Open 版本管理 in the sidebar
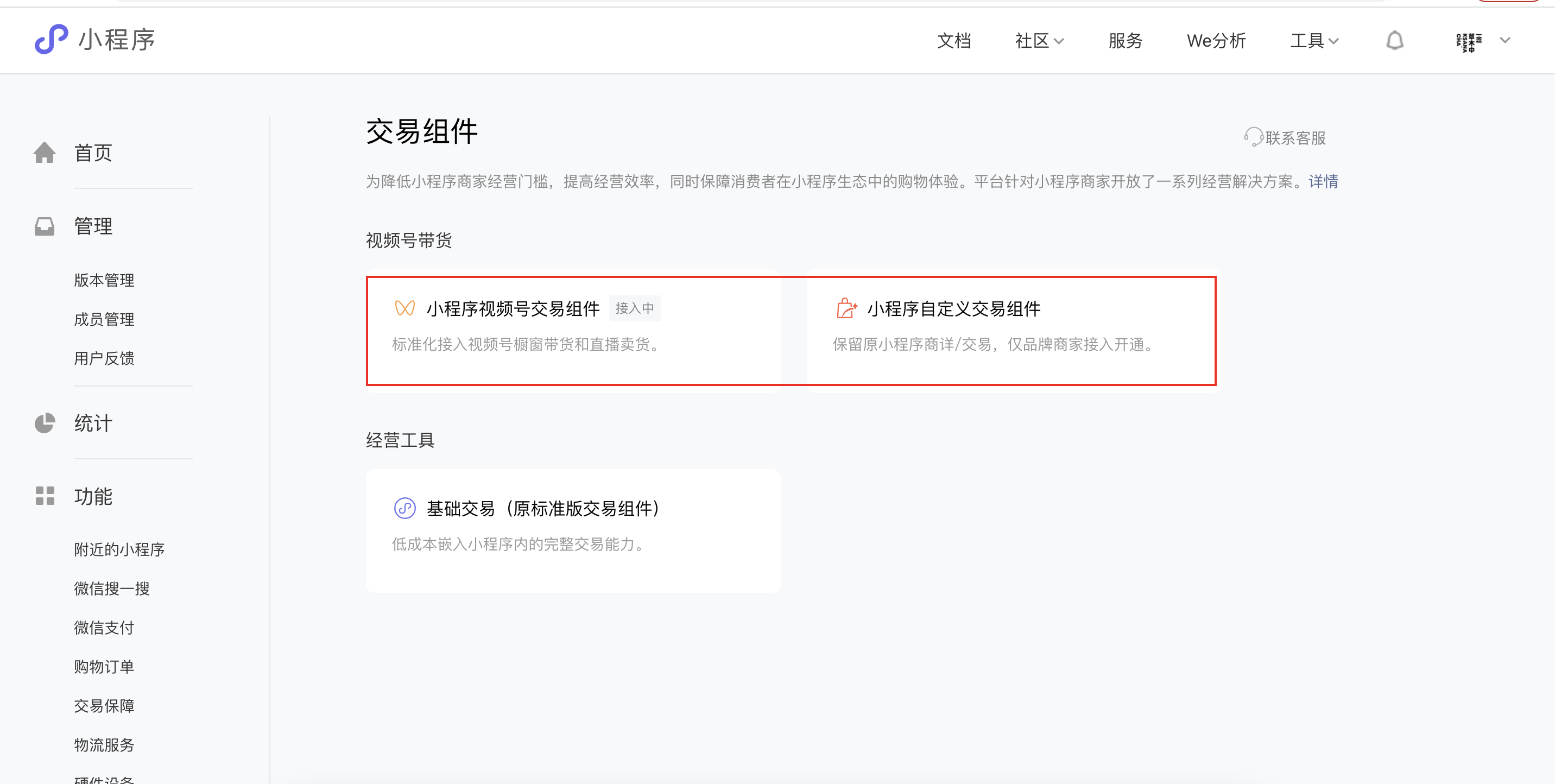Viewport: 1555px width, 784px height. tap(104, 280)
